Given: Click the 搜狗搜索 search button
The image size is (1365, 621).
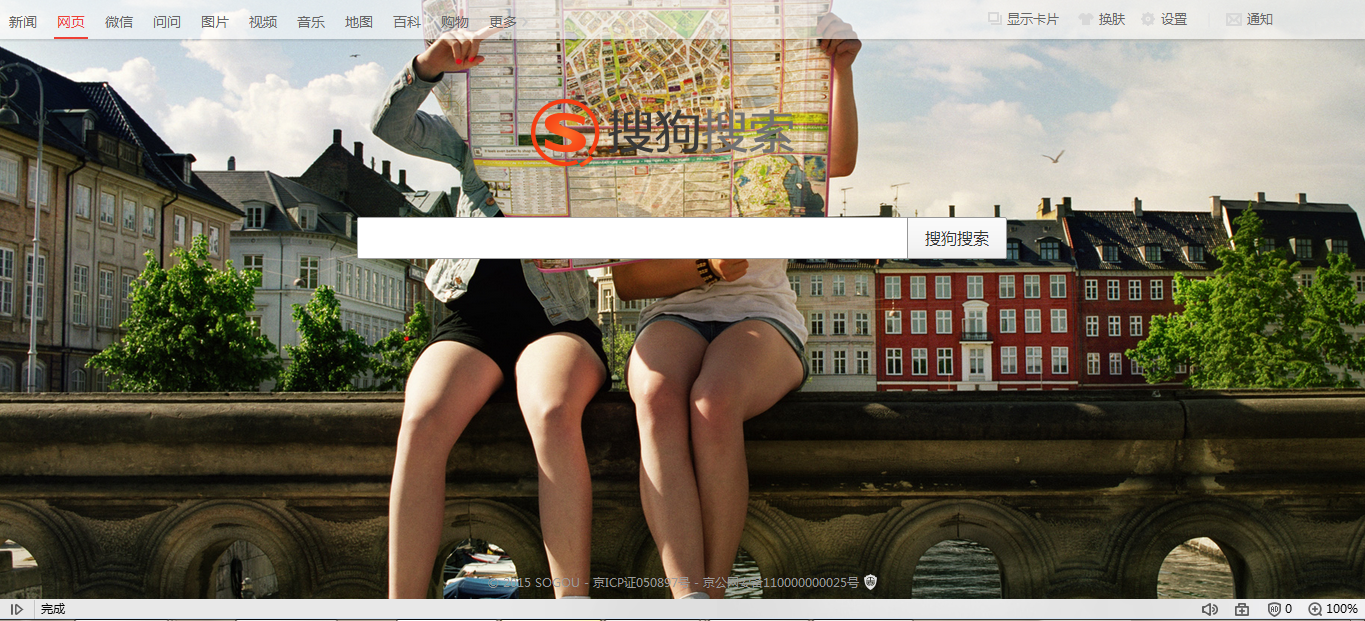Looking at the screenshot, I should [957, 238].
